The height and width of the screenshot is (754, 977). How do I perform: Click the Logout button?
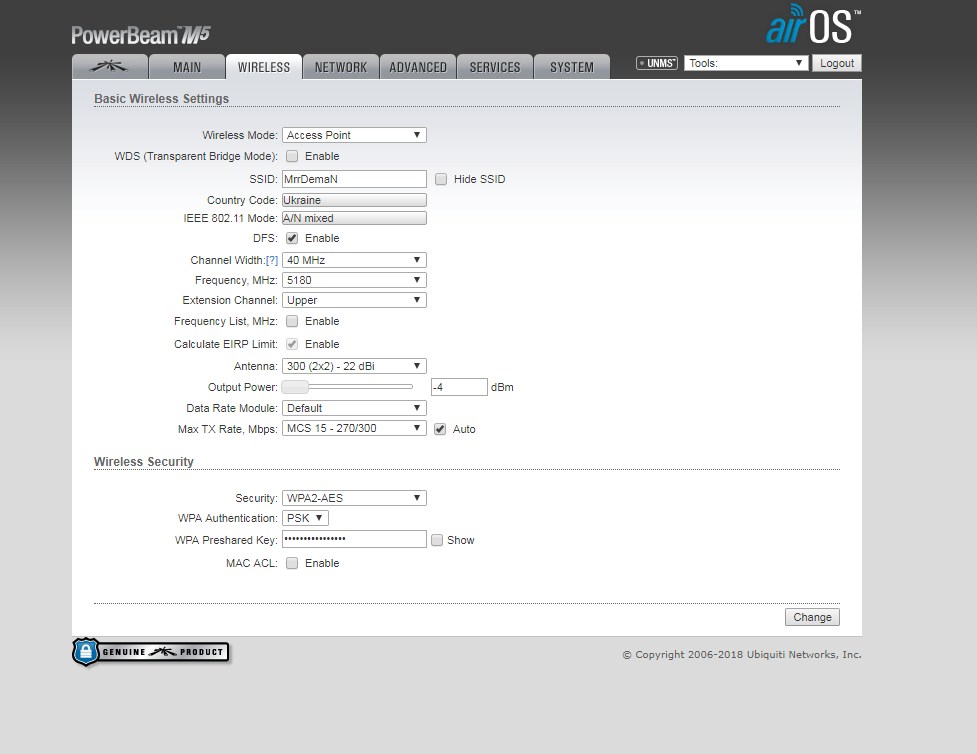(837, 63)
